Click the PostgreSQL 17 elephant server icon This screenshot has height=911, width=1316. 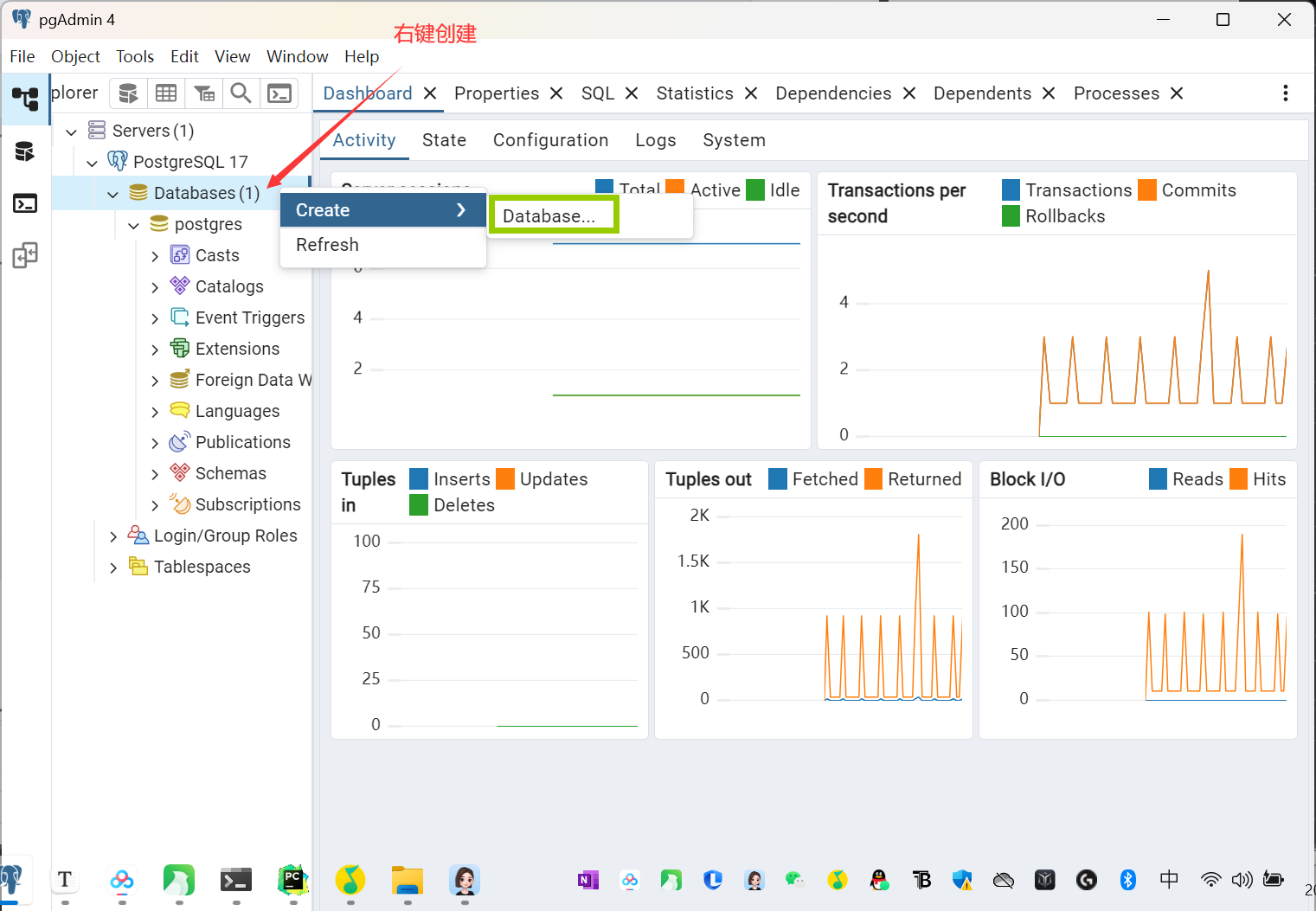click(118, 161)
